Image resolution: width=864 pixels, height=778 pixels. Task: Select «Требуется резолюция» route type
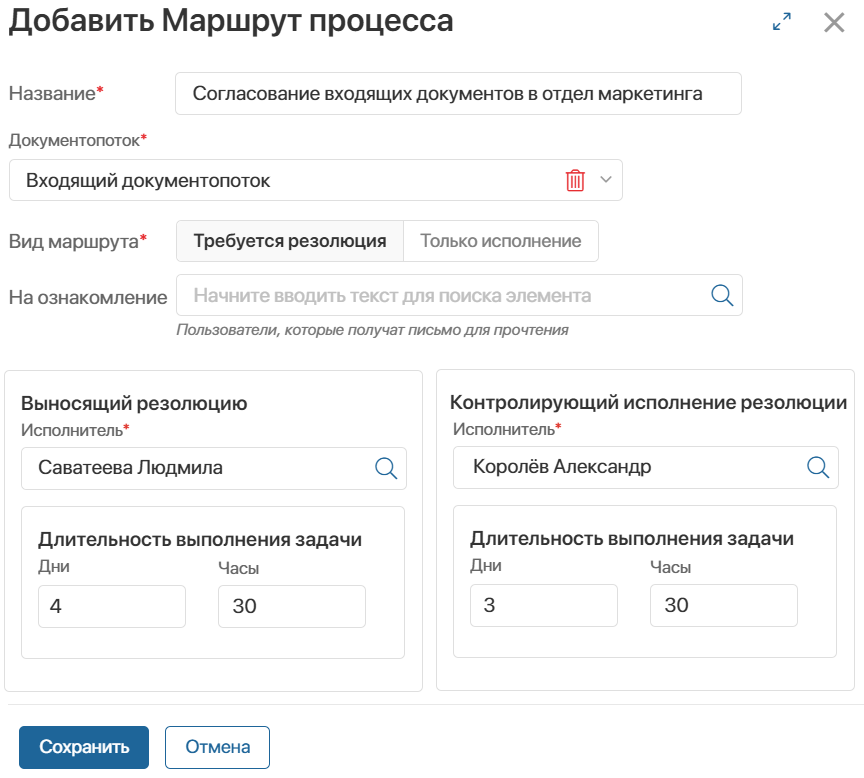[289, 241]
